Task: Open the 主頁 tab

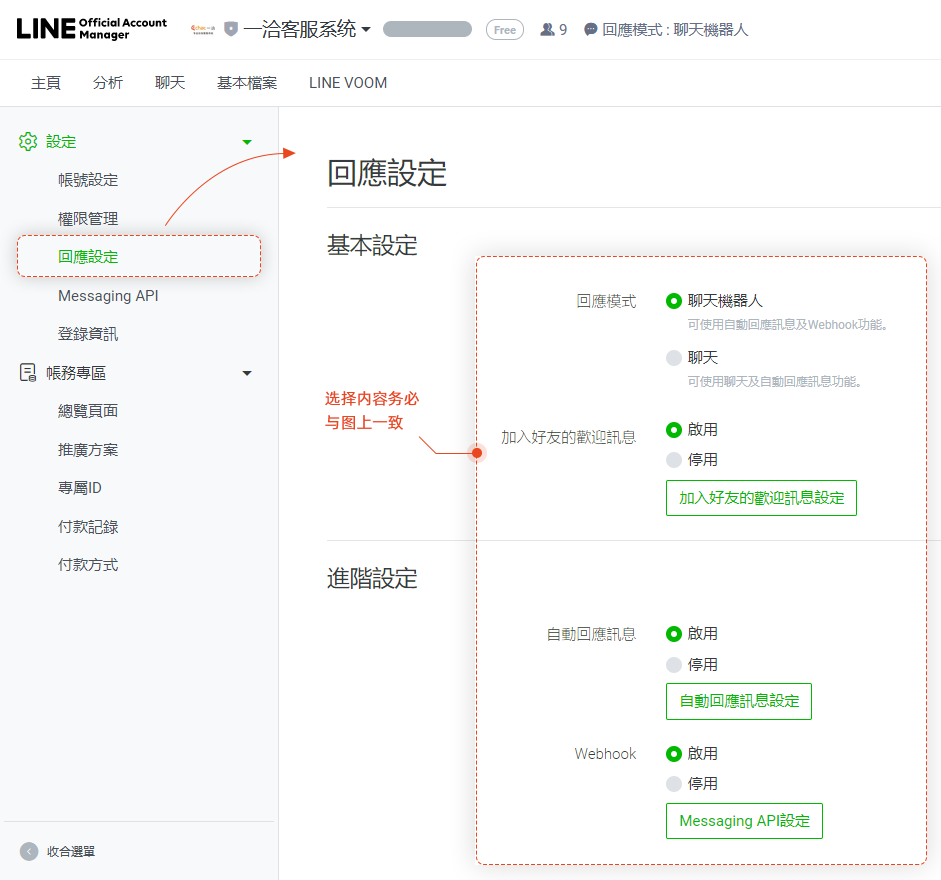Action: point(46,83)
